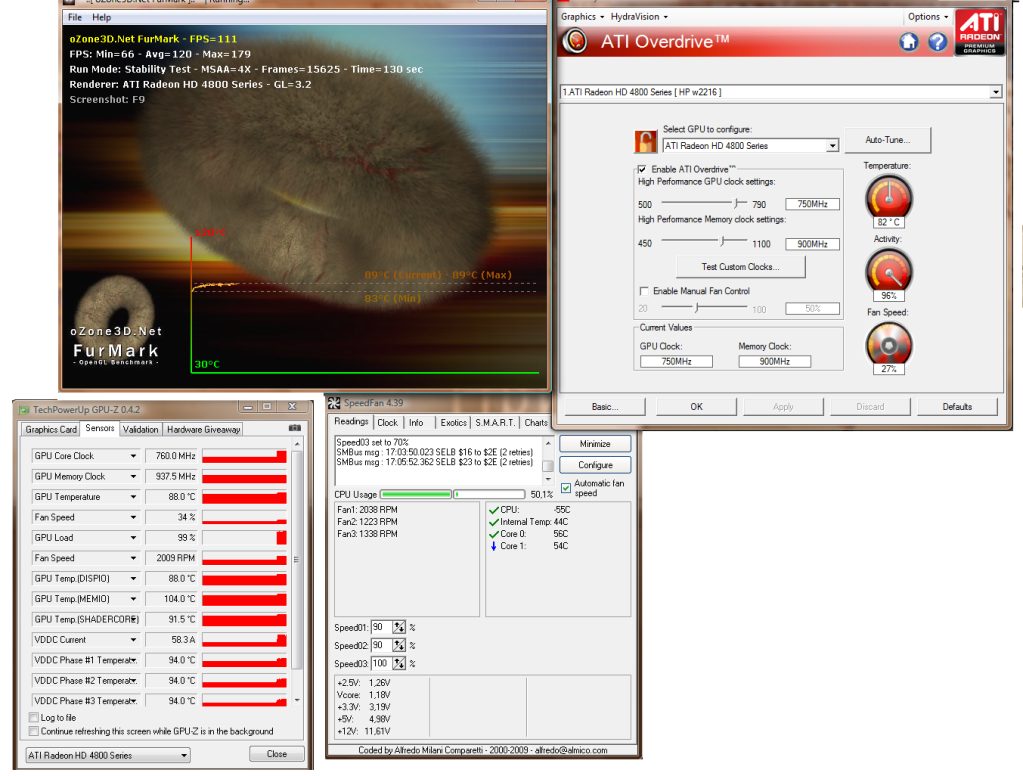Click the SpeedFan title bar icon
The height and width of the screenshot is (776, 1023).
pyautogui.click(x=334, y=403)
